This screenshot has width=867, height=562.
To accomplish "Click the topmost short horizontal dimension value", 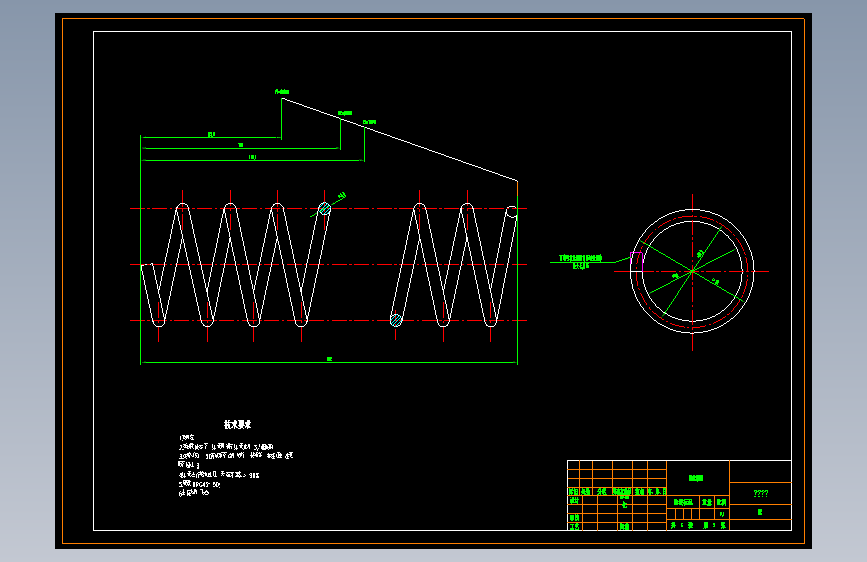I will [211, 134].
